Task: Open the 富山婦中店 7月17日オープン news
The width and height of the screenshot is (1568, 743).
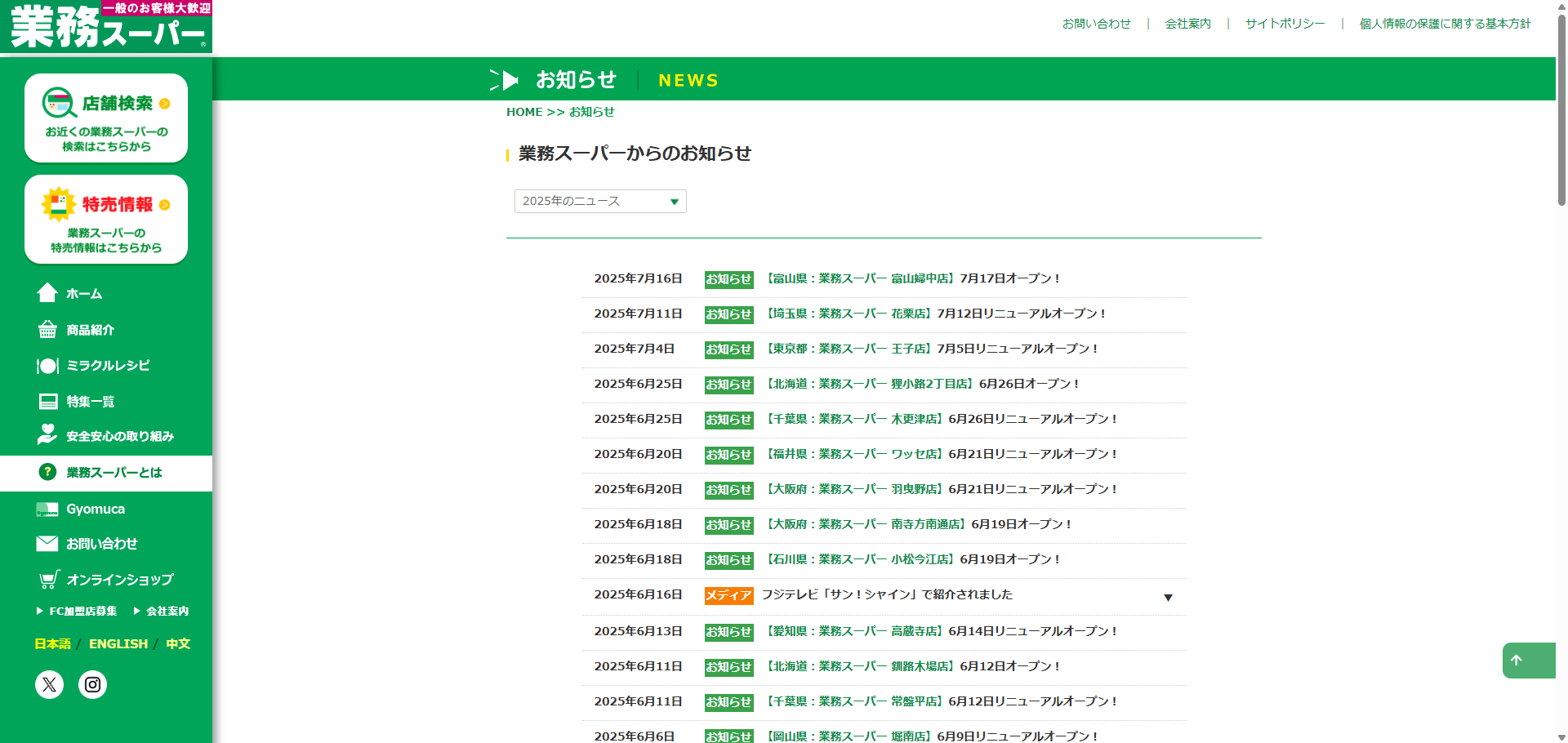Action: click(912, 278)
